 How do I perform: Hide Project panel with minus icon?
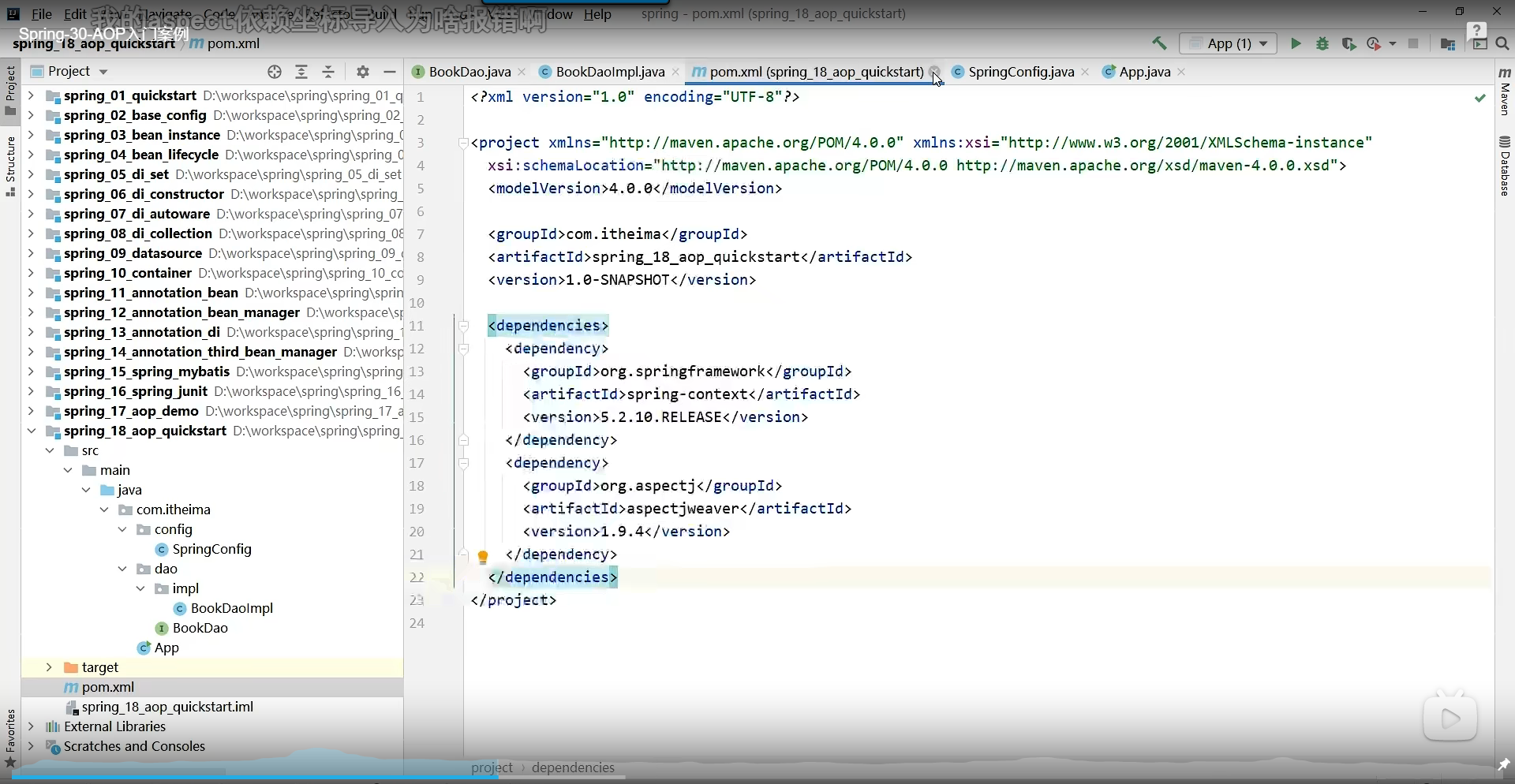[x=390, y=72]
